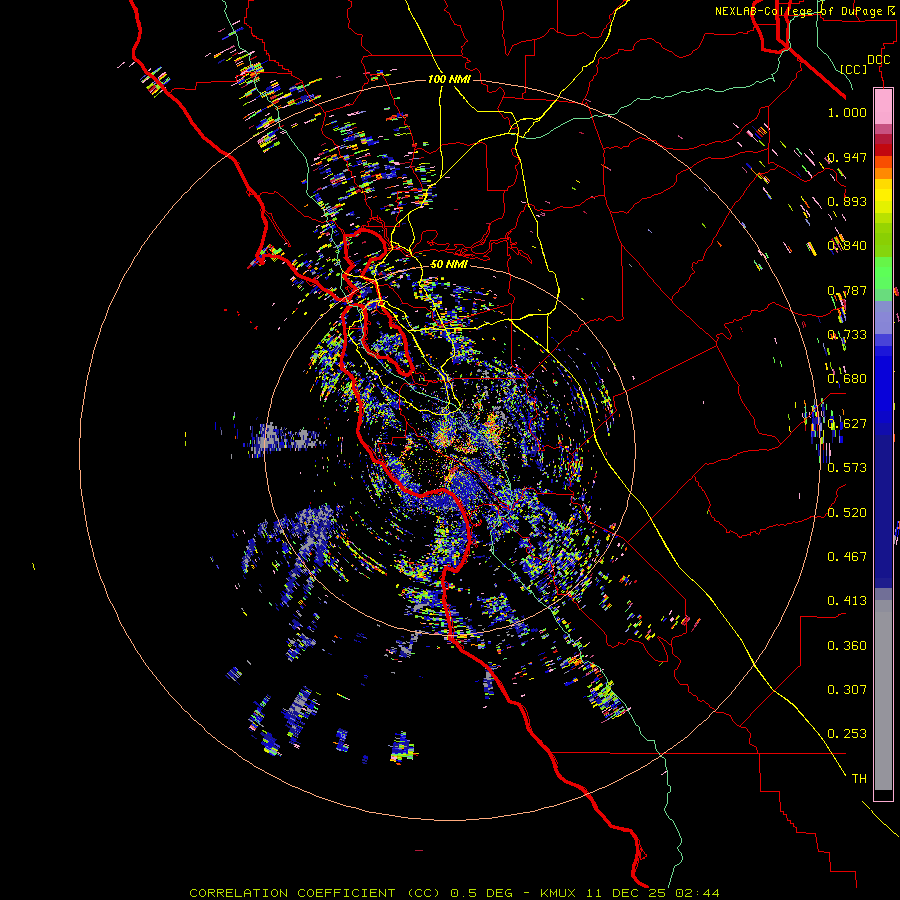This screenshot has height=900, width=900.
Task: Click the TH threshold label
Action: [859, 779]
